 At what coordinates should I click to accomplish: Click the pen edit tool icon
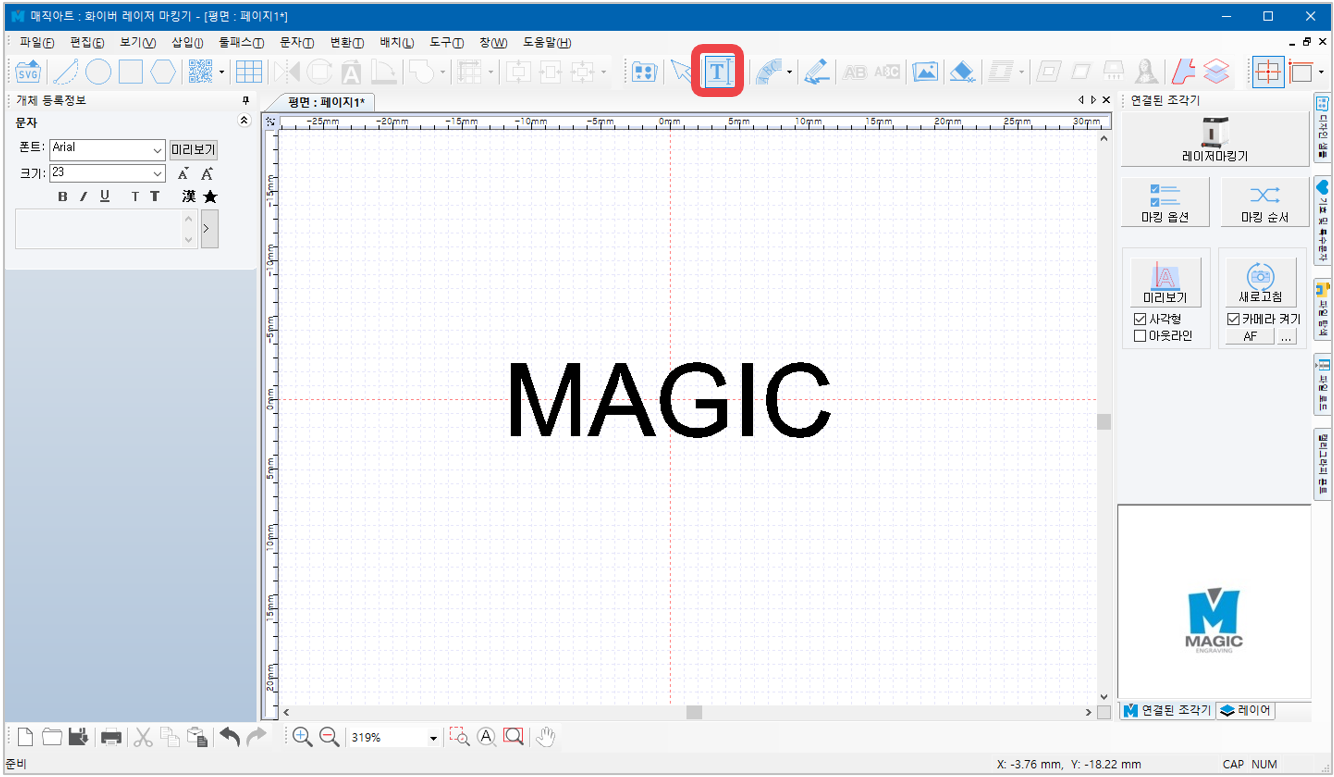click(x=816, y=72)
